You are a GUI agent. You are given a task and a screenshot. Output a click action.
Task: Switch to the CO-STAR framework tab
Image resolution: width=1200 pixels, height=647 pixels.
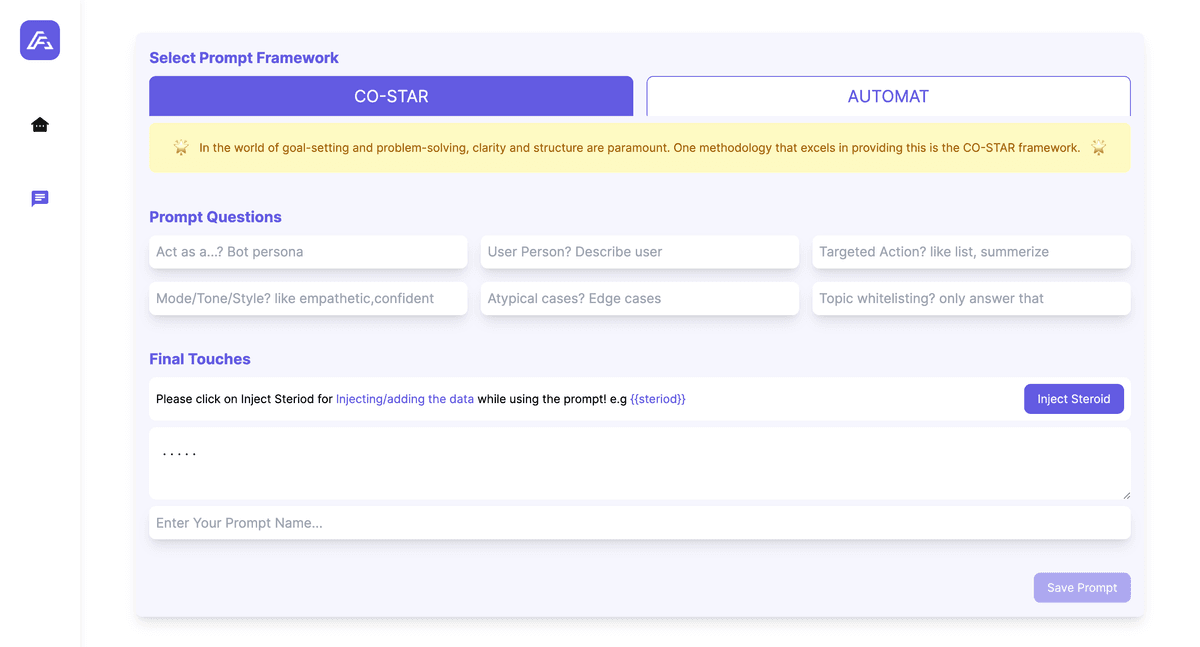(391, 97)
